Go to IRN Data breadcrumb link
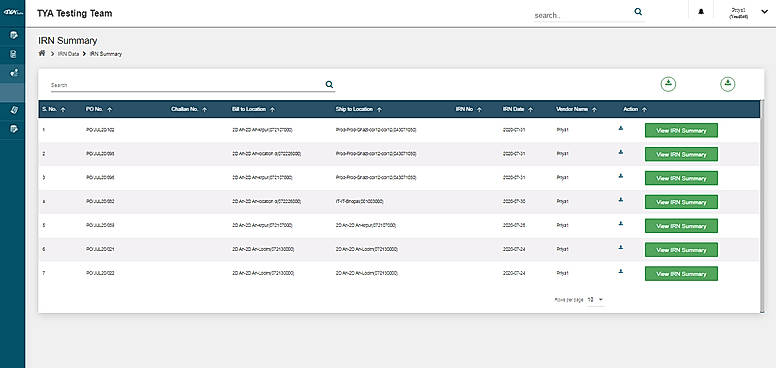Screen dimensions: 776x368 (68, 54)
